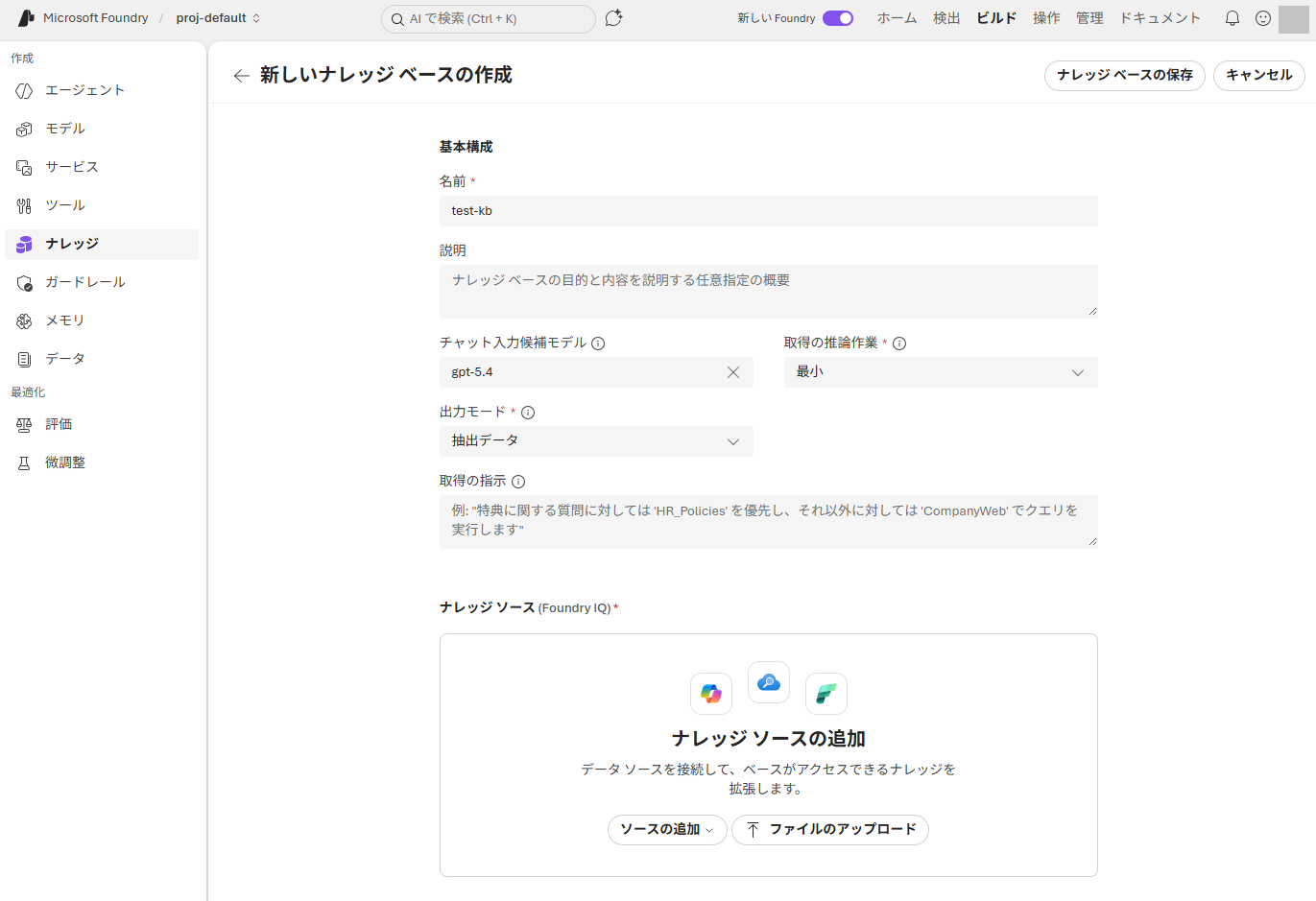Click into the 説明 text area

point(769,292)
